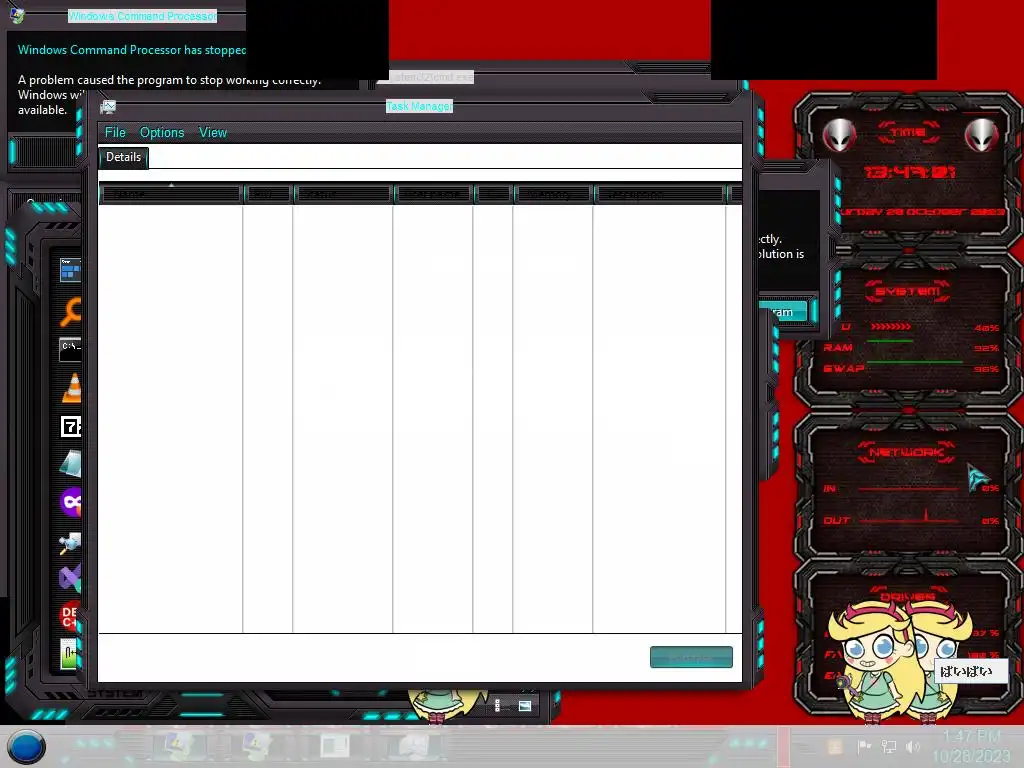Open the purple infinity icon in the dock

[x=71, y=502]
